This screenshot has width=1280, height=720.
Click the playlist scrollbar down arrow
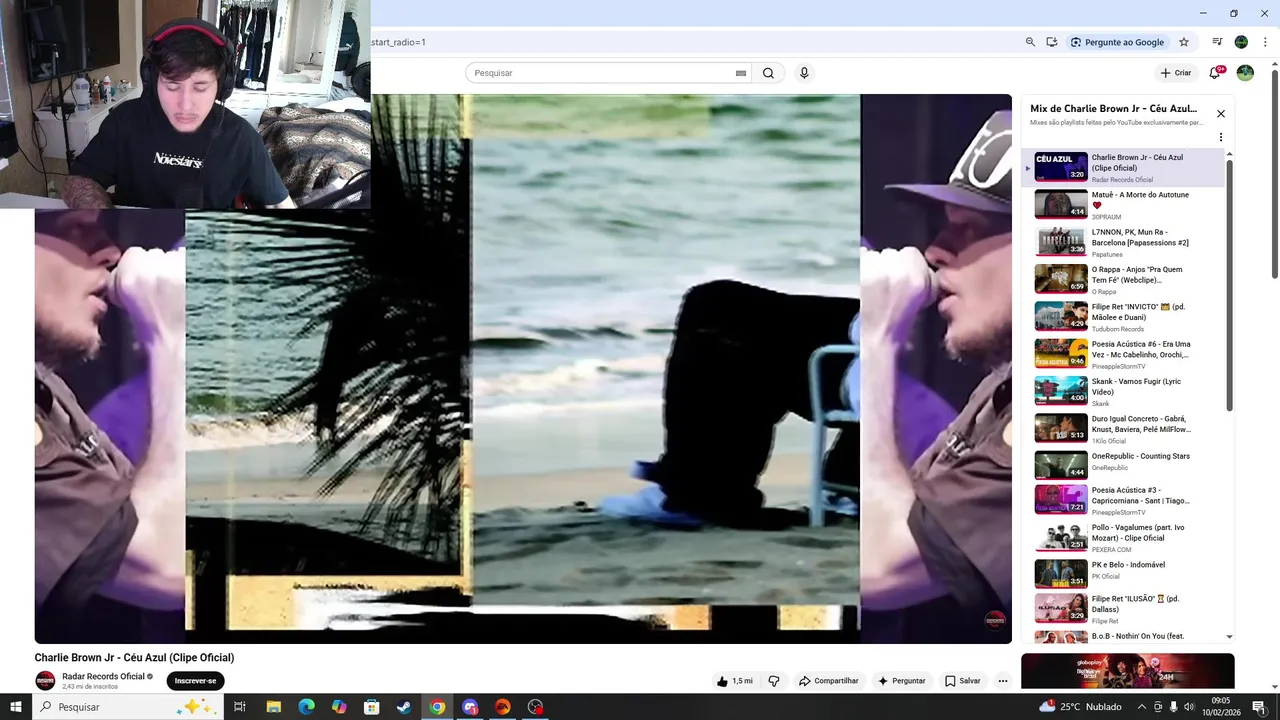tap(1229, 637)
